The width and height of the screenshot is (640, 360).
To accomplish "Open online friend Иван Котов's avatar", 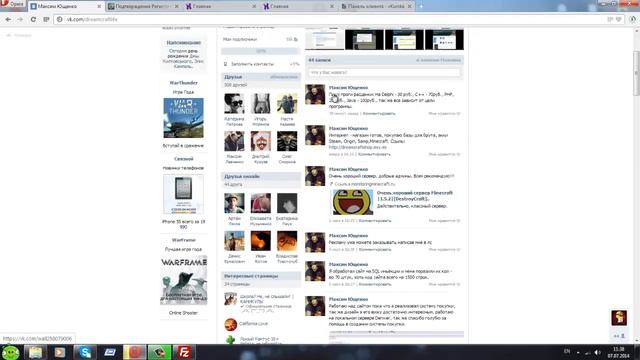I will click(x=260, y=241).
